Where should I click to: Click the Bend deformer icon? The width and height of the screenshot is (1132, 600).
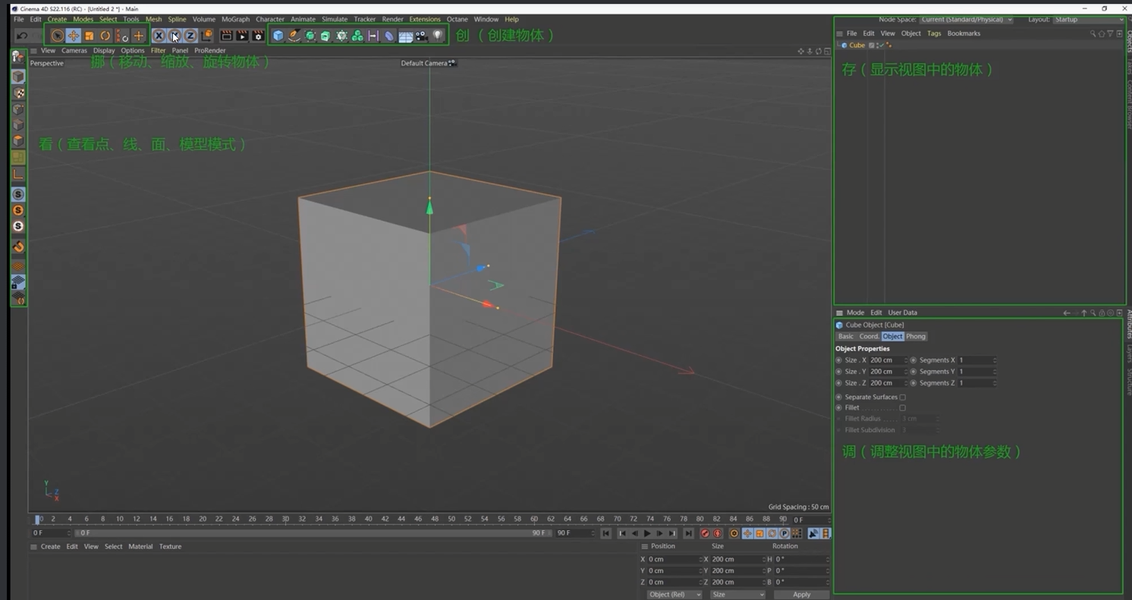click(389, 35)
